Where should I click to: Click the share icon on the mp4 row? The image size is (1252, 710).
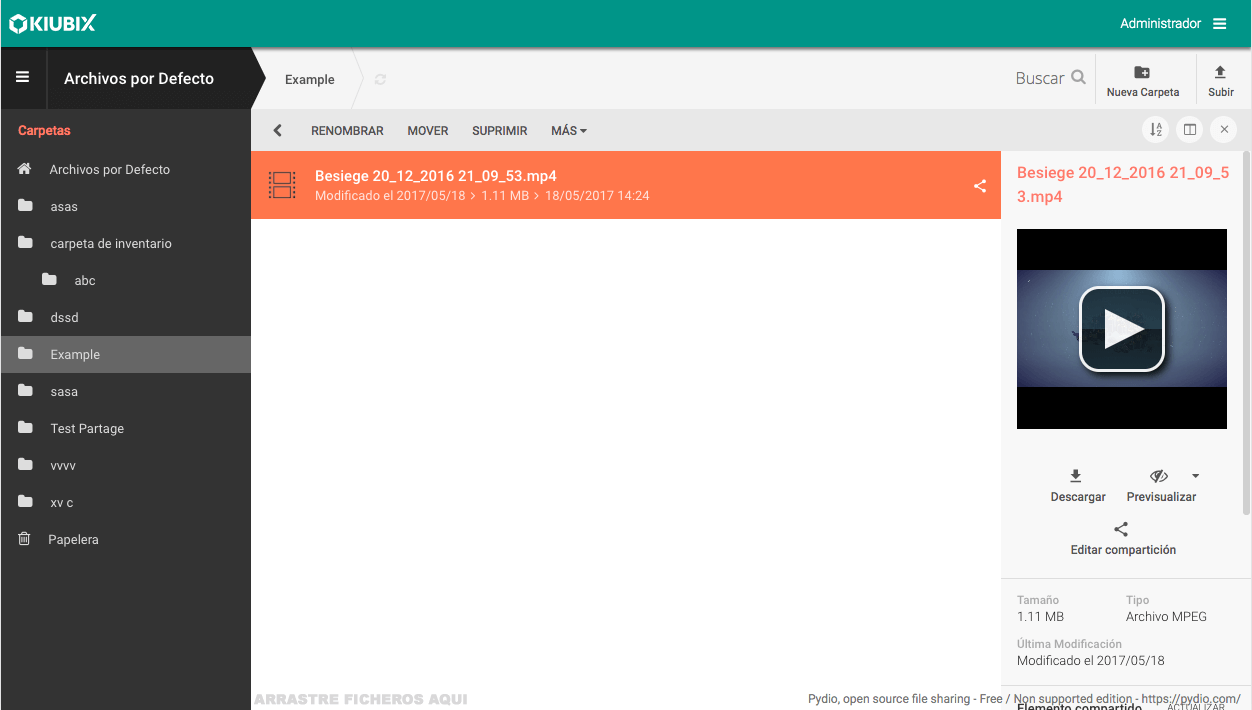[980, 185]
